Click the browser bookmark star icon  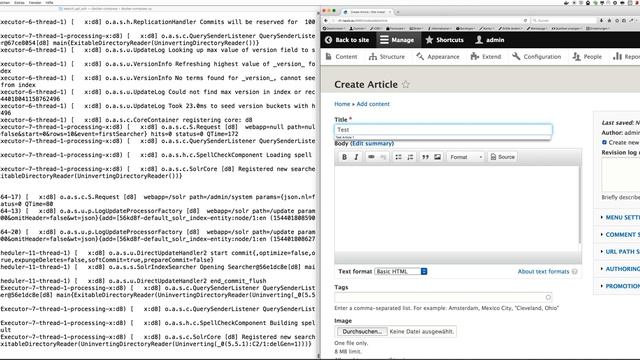(609, 20)
